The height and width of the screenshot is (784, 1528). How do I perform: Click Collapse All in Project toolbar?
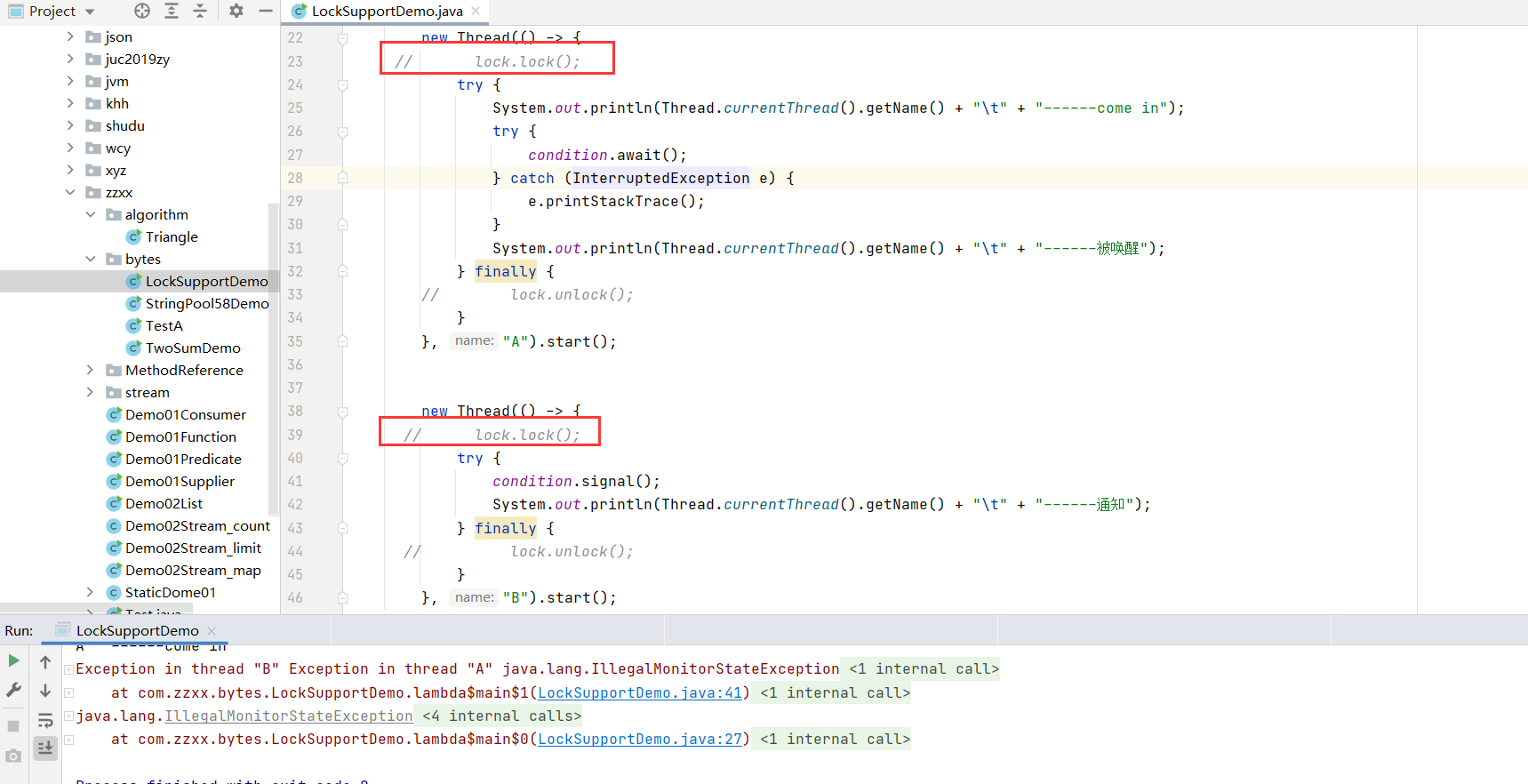click(x=200, y=11)
